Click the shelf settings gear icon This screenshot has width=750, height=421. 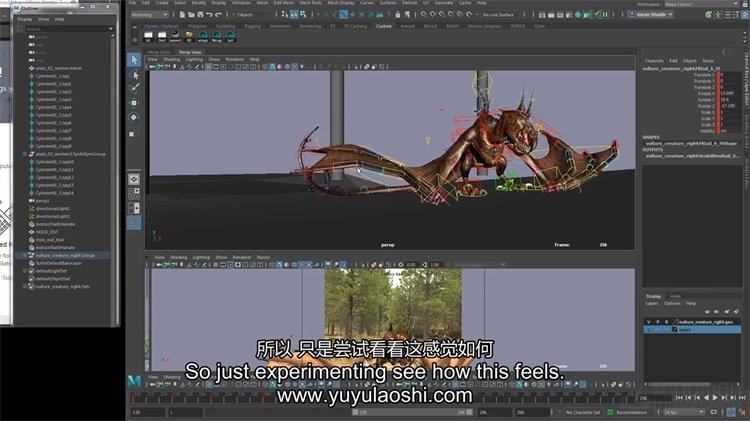coord(134,40)
